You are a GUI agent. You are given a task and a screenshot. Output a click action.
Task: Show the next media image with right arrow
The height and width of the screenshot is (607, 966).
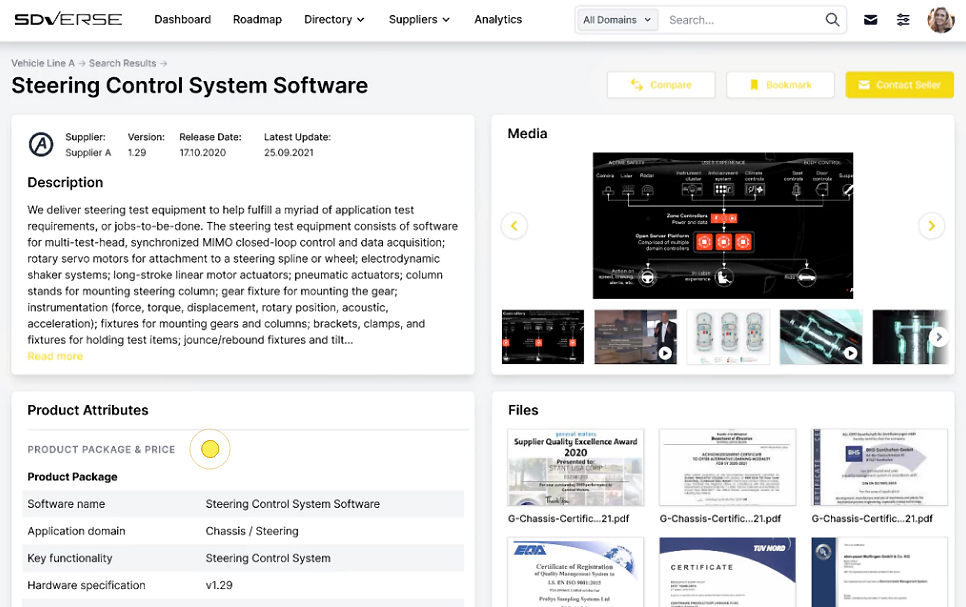(932, 226)
